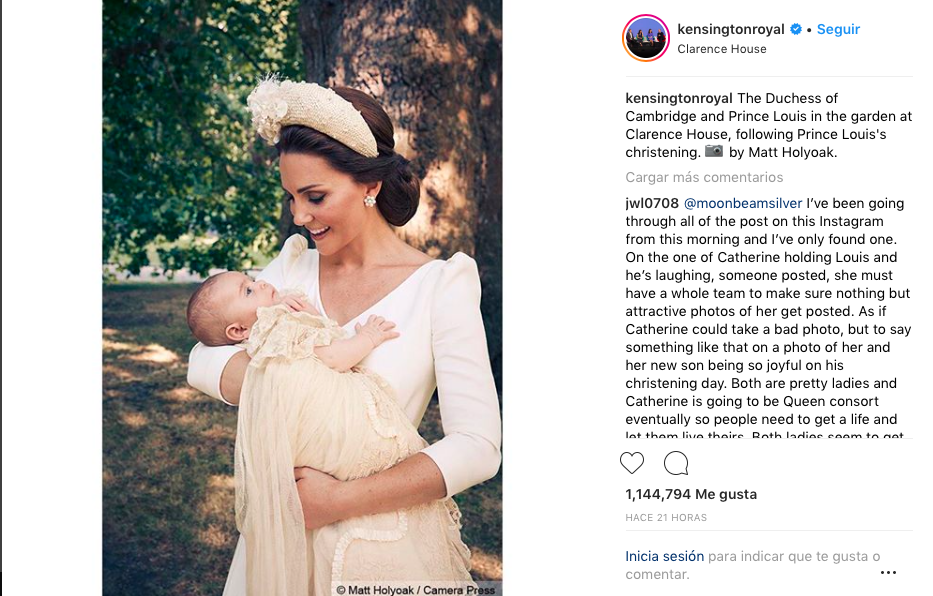Follow the account with Seguir
The height and width of the screenshot is (596, 933).
[838, 29]
